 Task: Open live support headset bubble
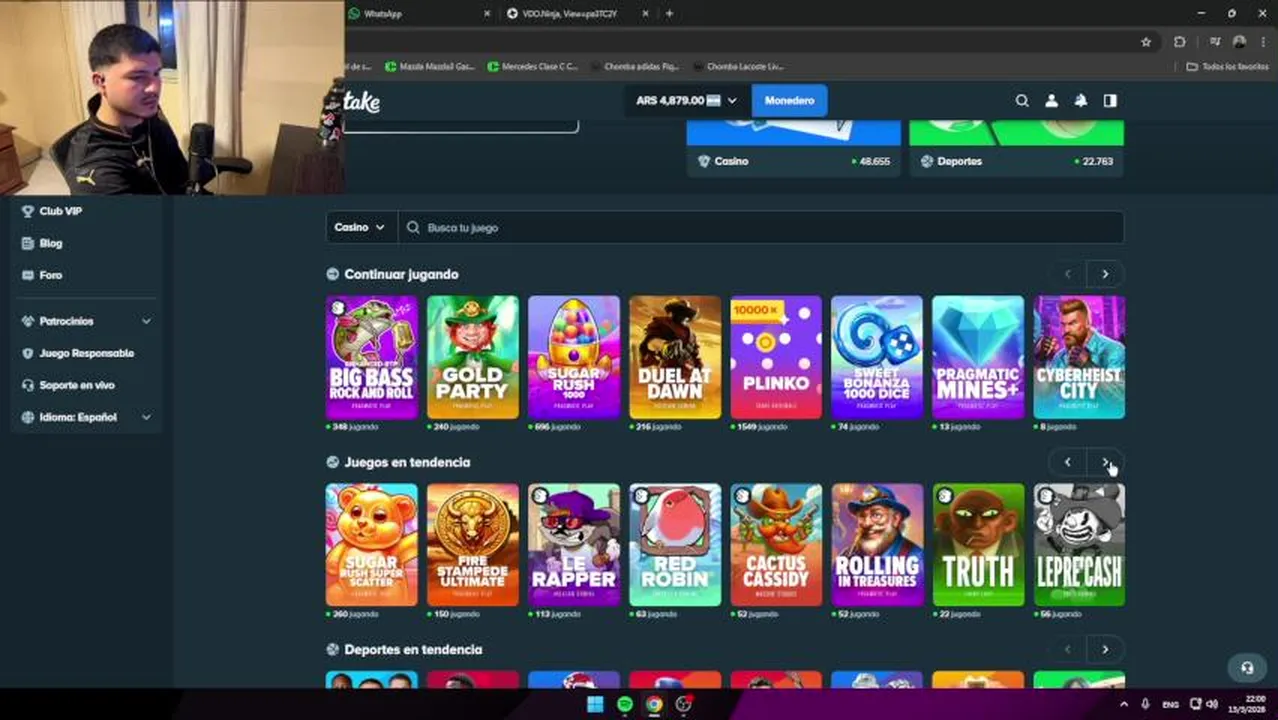[1247, 668]
